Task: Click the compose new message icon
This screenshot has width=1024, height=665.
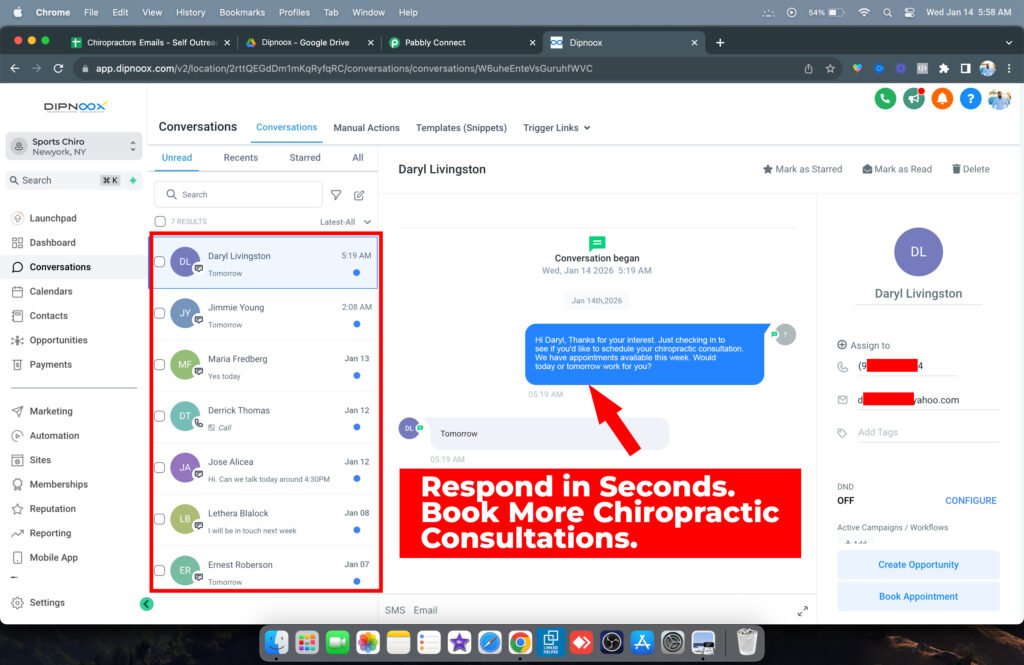Action: (x=359, y=195)
